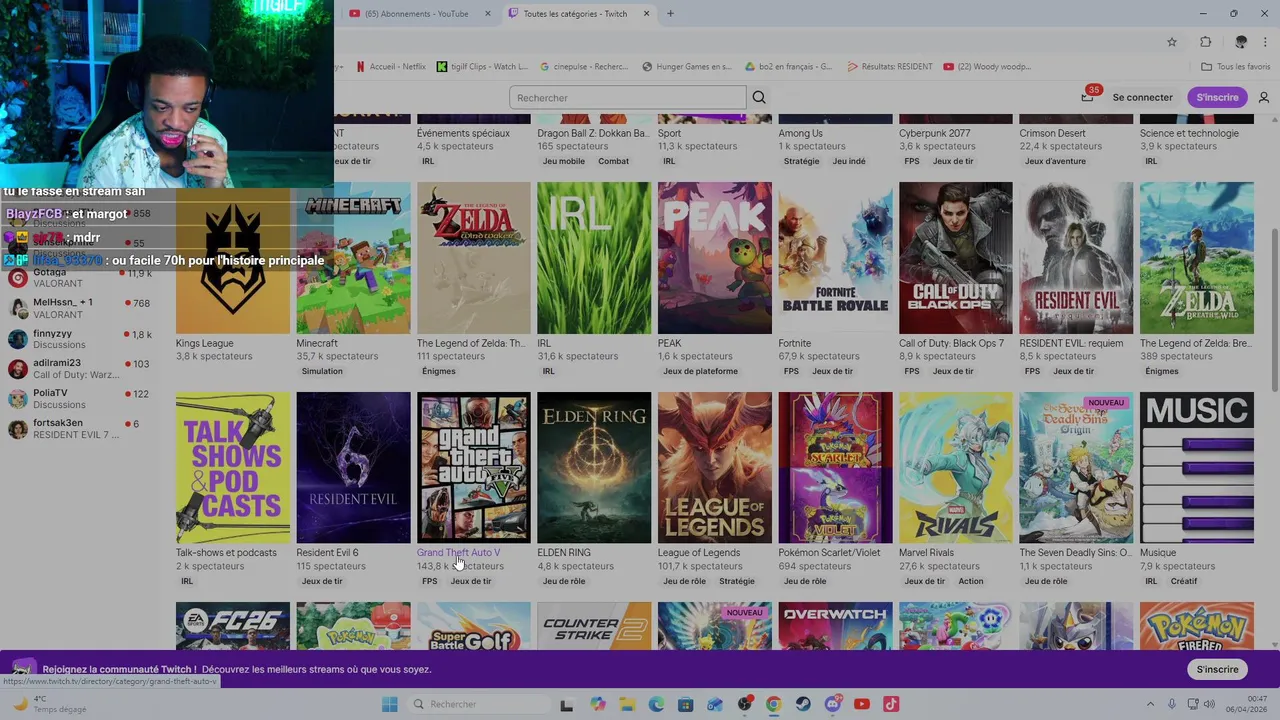Click the Twitch Rechercher search field

[627, 97]
